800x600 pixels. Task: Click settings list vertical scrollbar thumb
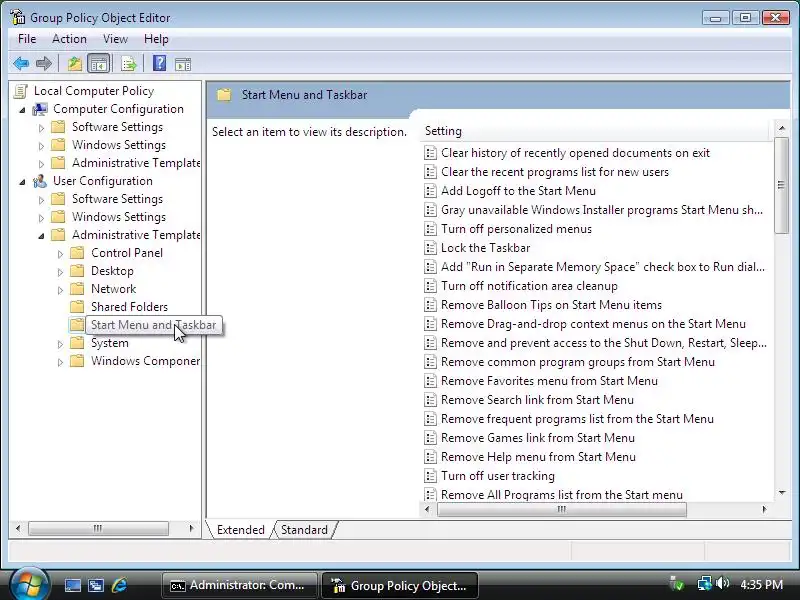[781, 185]
